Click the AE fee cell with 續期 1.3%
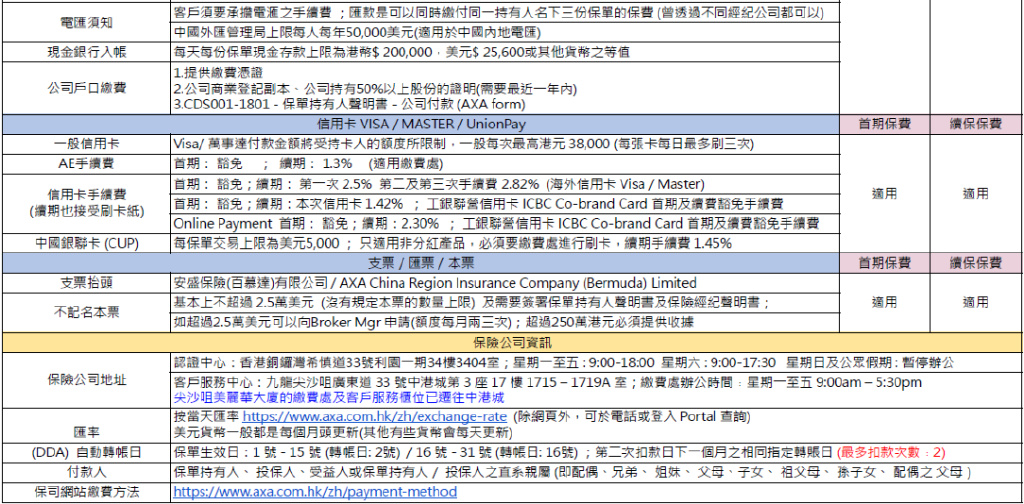The width and height of the screenshot is (1024, 504). coord(504,163)
